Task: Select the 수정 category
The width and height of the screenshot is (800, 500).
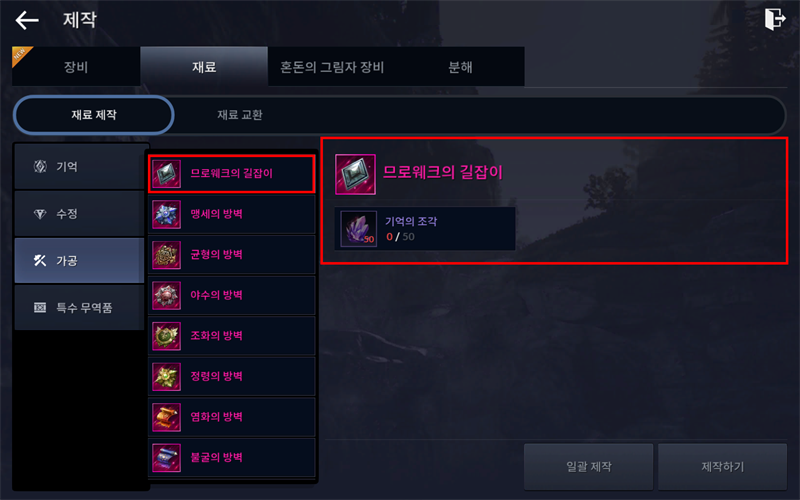Action: [79, 213]
